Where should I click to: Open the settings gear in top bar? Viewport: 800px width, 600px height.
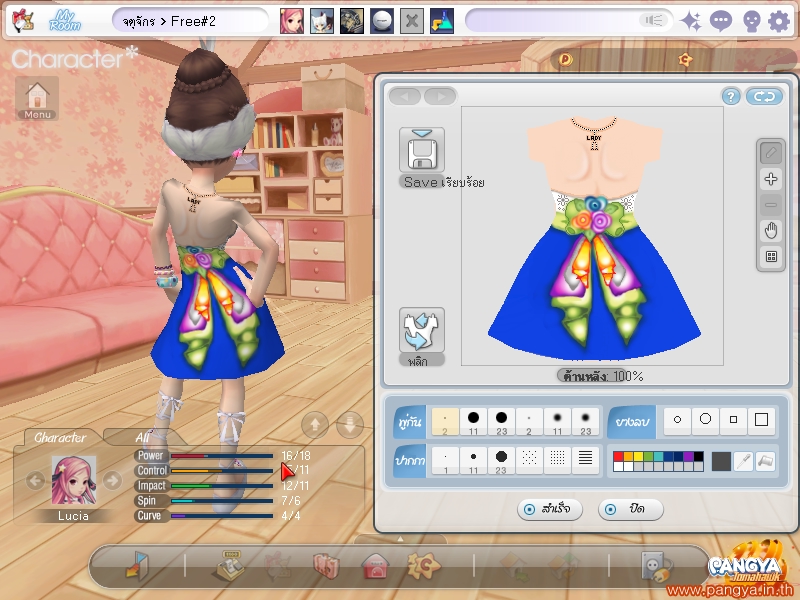tap(779, 21)
